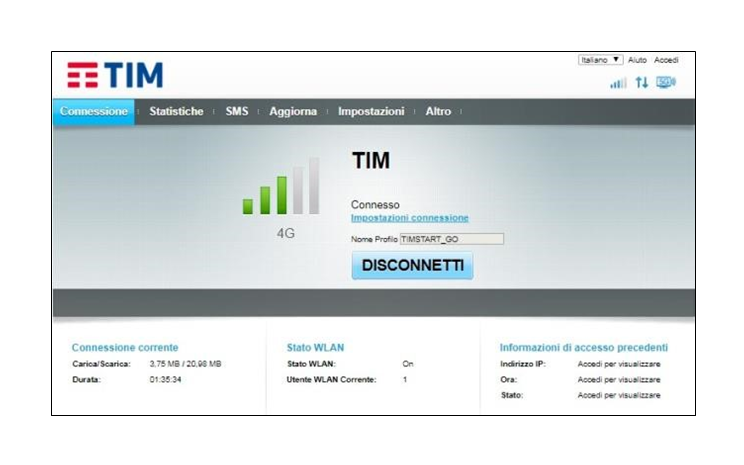The height and width of the screenshot is (465, 744).
Task: Click Accedi per visualizzare in the last Stato row
Action: [619, 395]
